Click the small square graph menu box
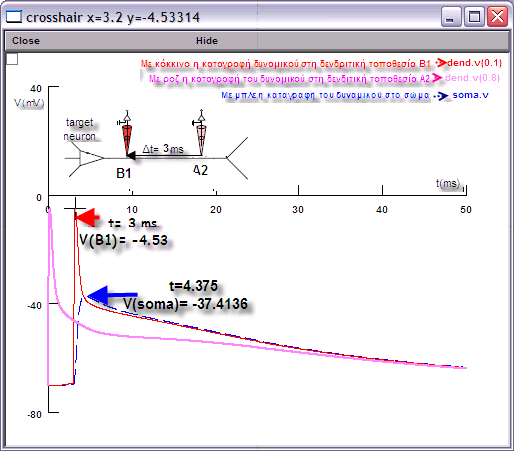 (12, 59)
